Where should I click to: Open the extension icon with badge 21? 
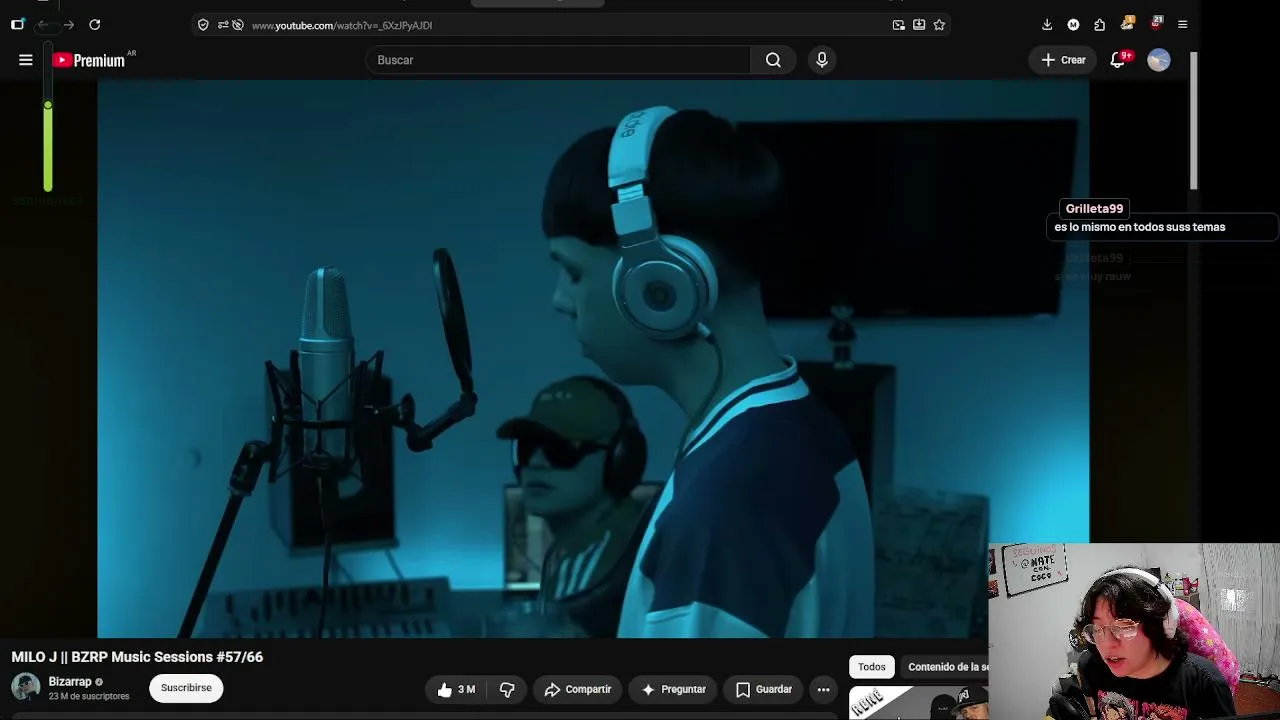[x=1156, y=23]
